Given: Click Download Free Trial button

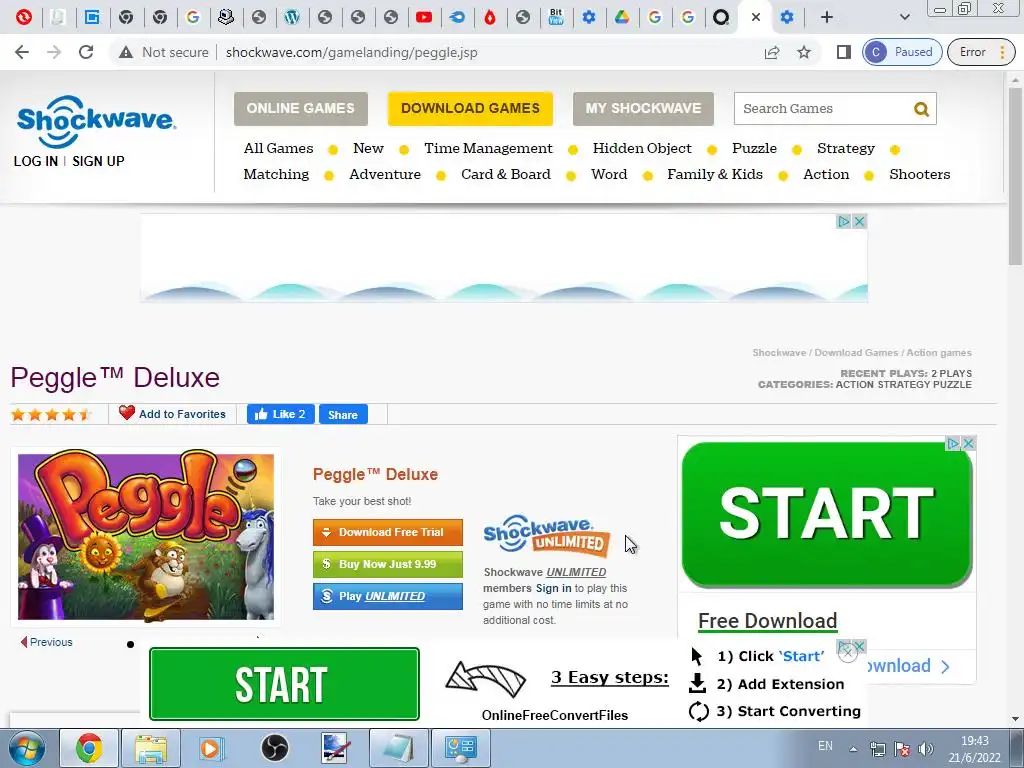Looking at the screenshot, I should click(x=387, y=532).
